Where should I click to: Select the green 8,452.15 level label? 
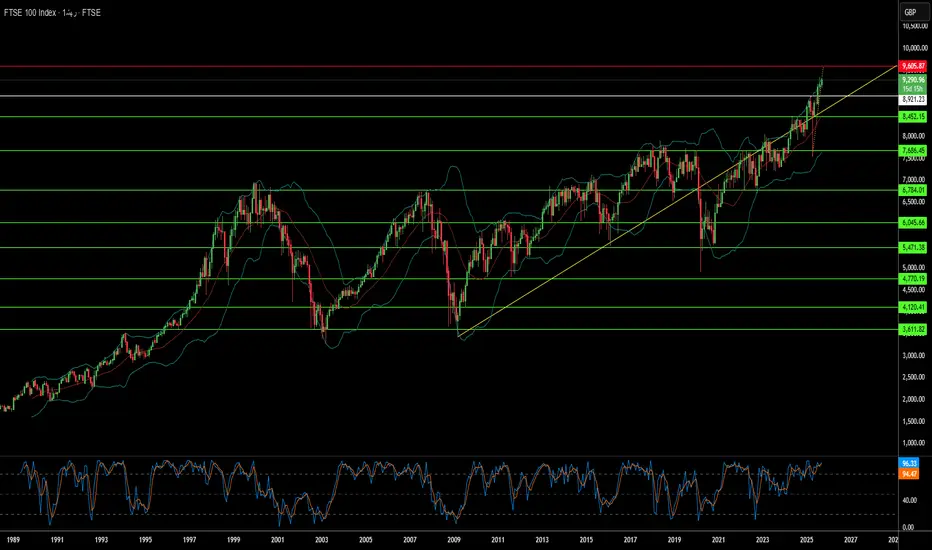tap(913, 117)
